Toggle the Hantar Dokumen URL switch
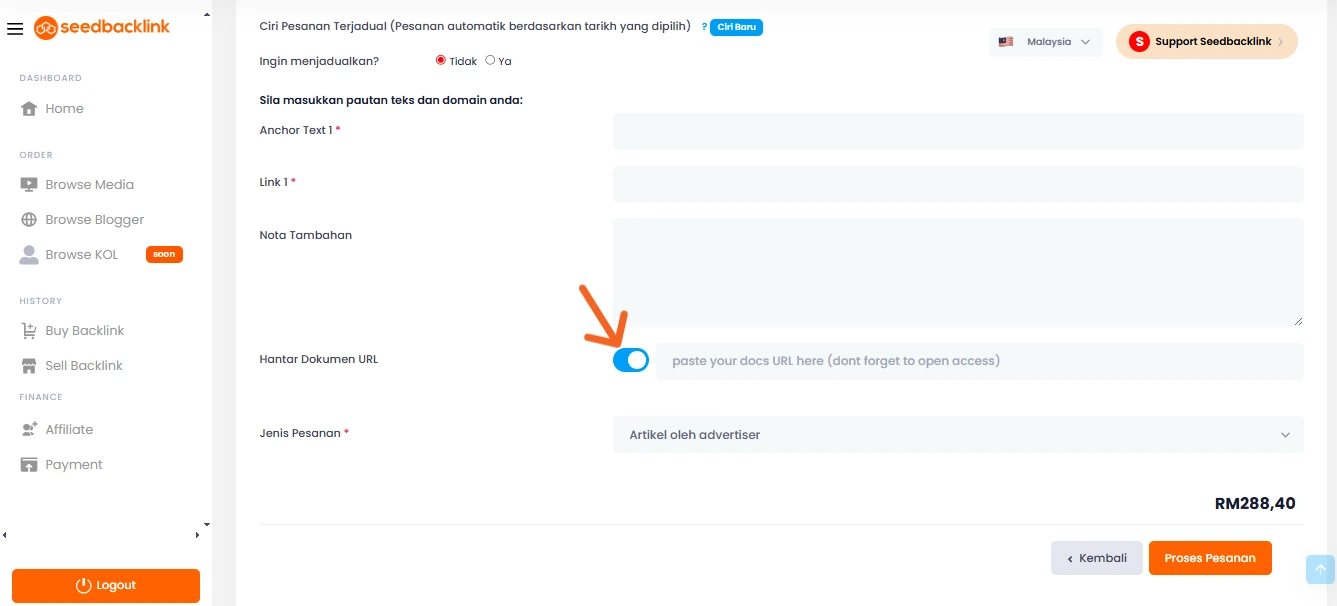The width and height of the screenshot is (1337, 606). click(x=631, y=361)
